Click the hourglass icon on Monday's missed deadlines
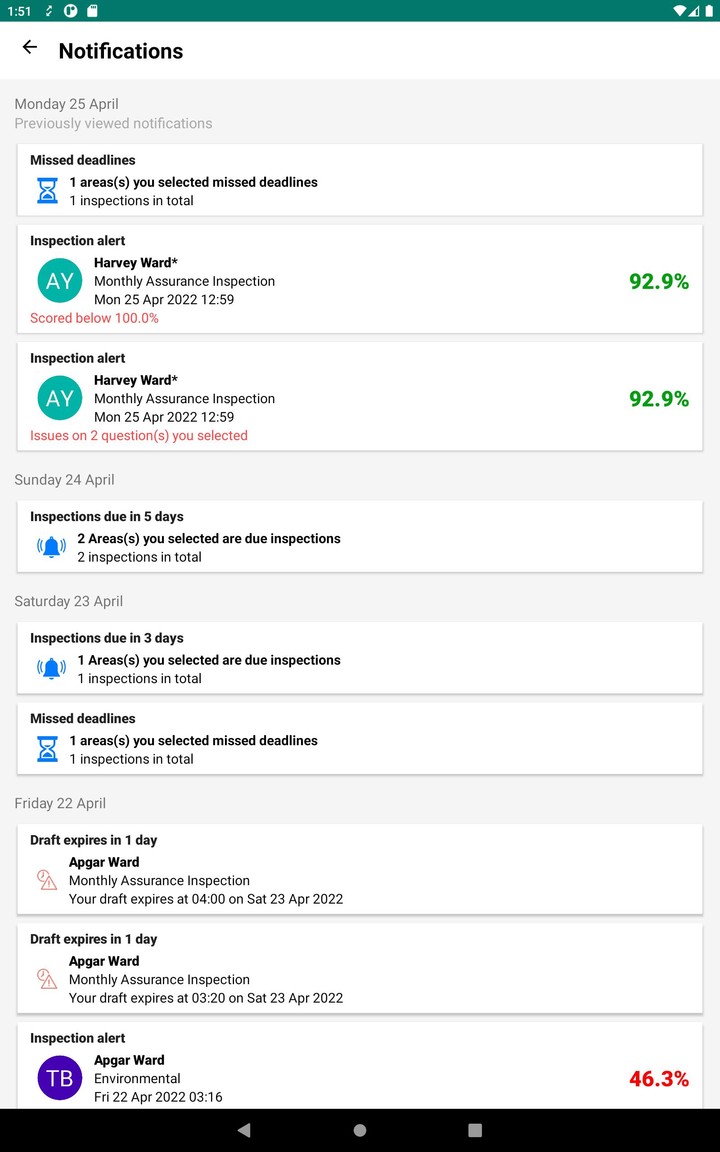 click(46, 189)
